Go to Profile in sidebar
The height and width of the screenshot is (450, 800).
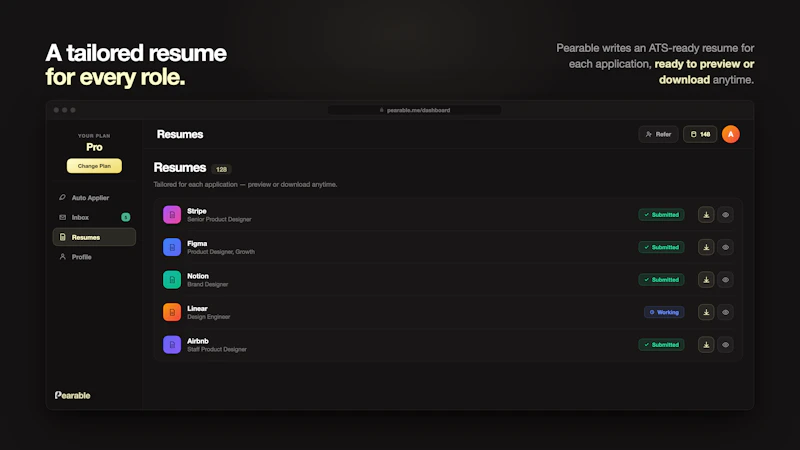(x=94, y=257)
